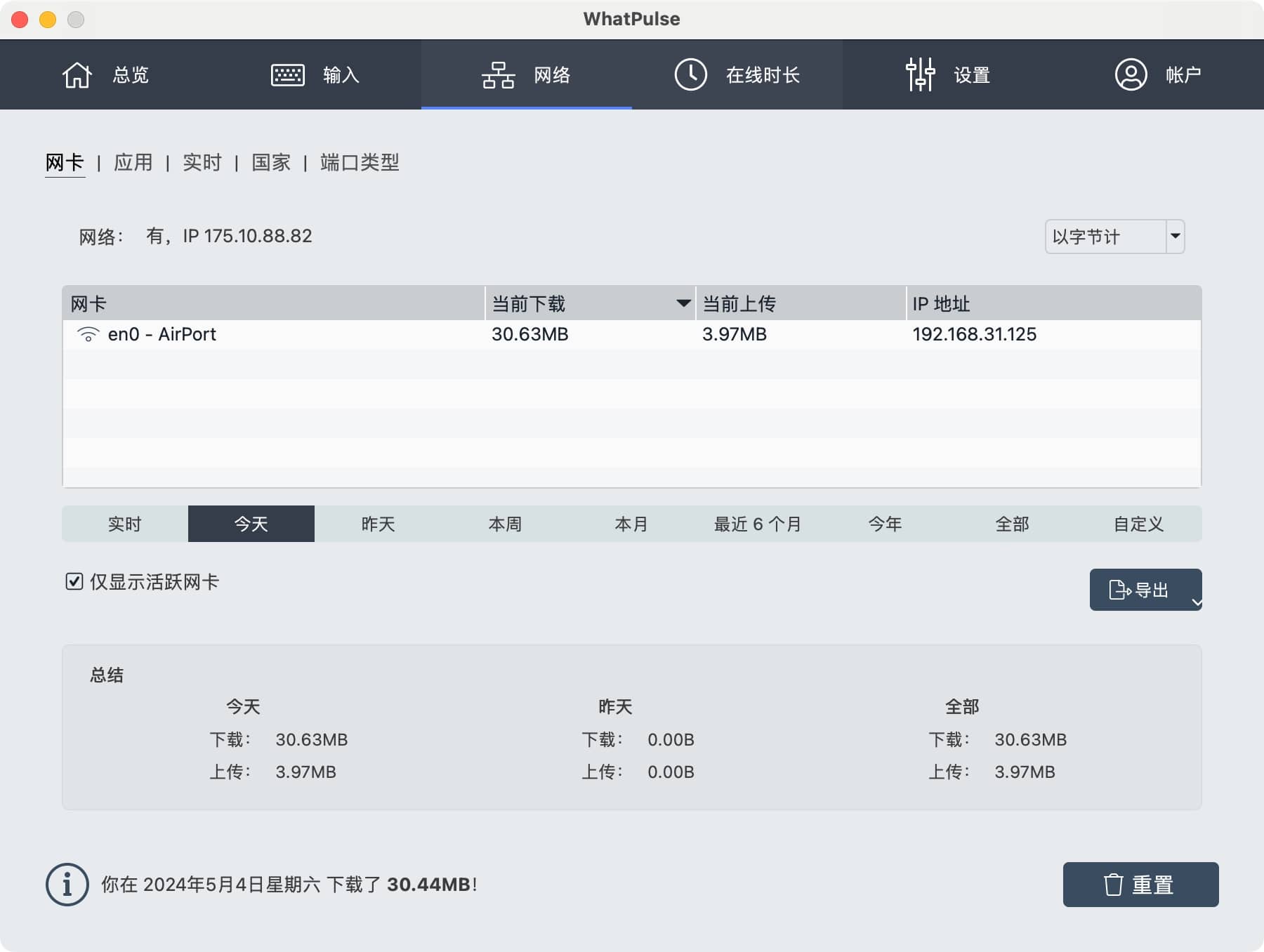Select the 本周 time range
This screenshot has height=952, width=1264.
click(505, 524)
